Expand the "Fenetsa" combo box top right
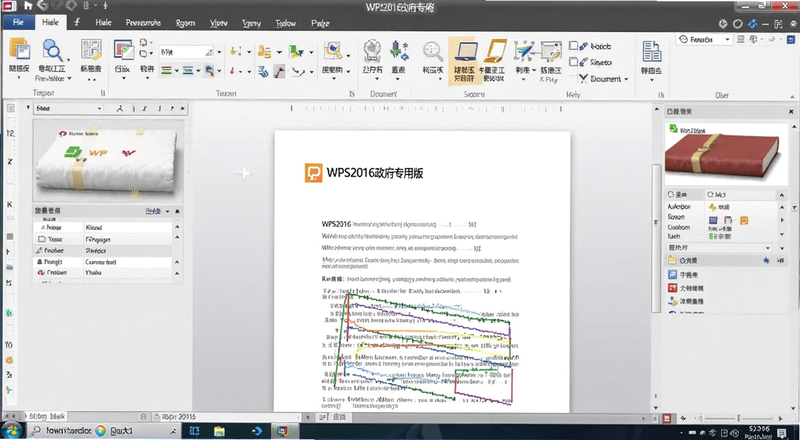 (727, 39)
